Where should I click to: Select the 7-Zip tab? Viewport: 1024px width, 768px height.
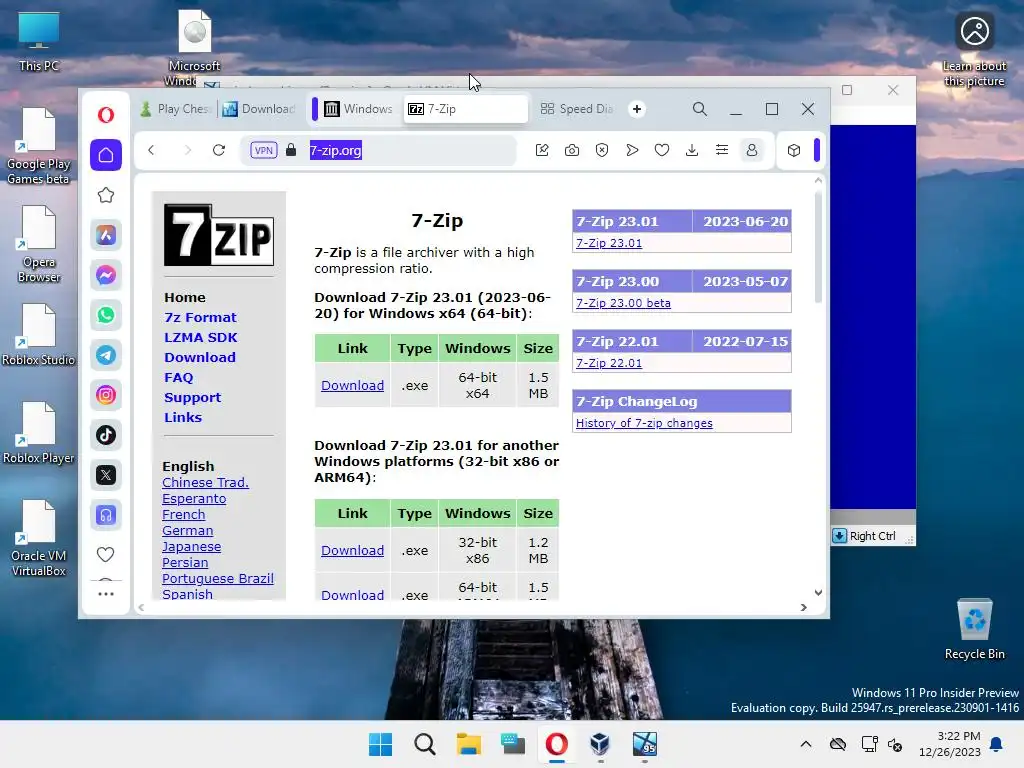point(466,109)
